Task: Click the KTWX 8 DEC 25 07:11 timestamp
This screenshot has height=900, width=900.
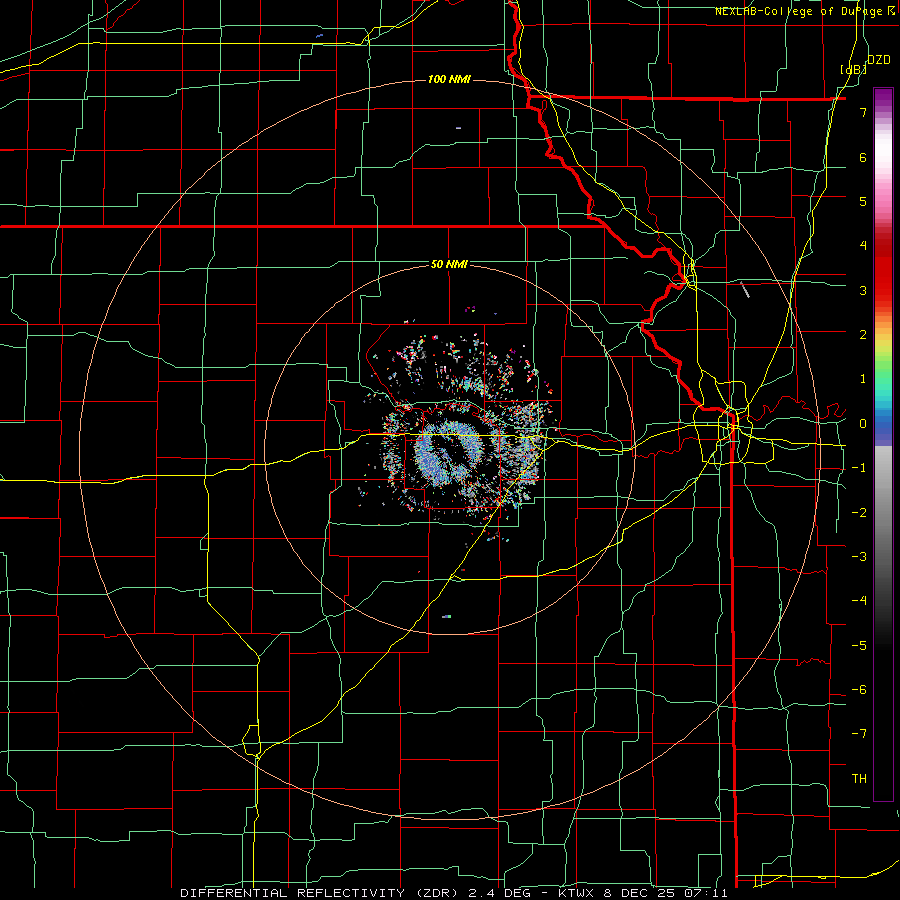Action: (x=643, y=893)
